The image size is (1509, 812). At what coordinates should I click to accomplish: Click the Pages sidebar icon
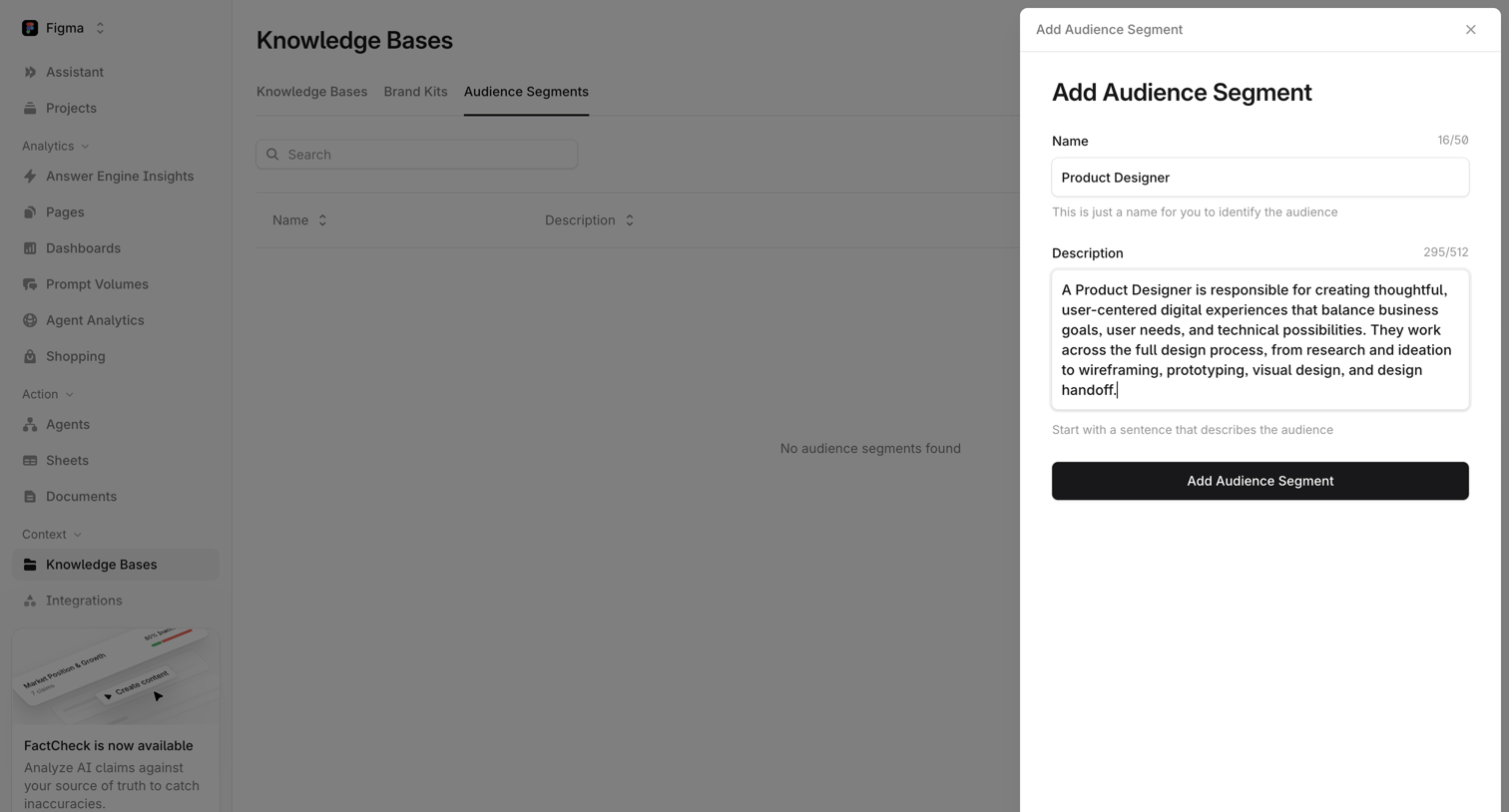[30, 212]
